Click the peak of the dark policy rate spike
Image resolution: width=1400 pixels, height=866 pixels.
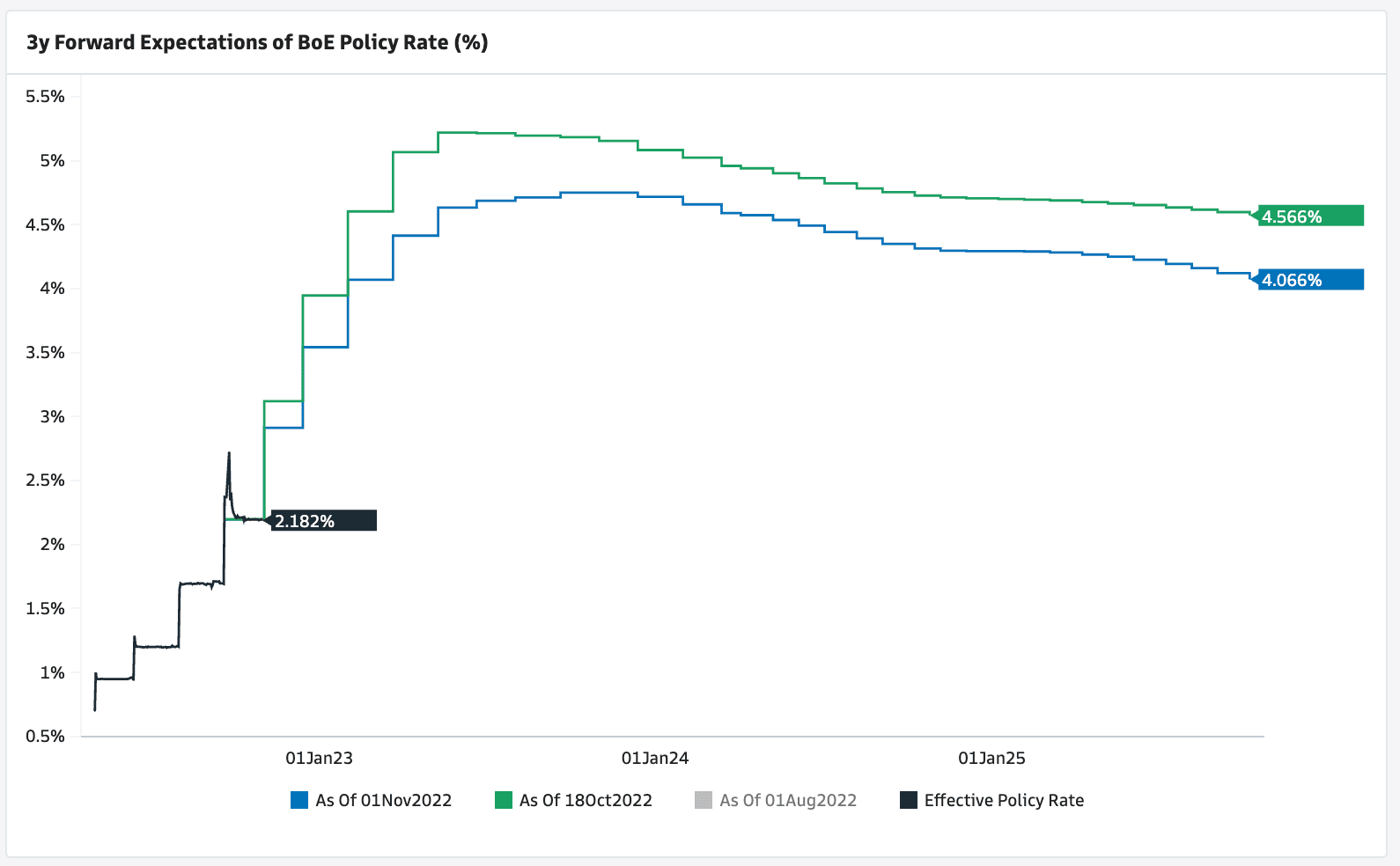pyautogui.click(x=229, y=454)
